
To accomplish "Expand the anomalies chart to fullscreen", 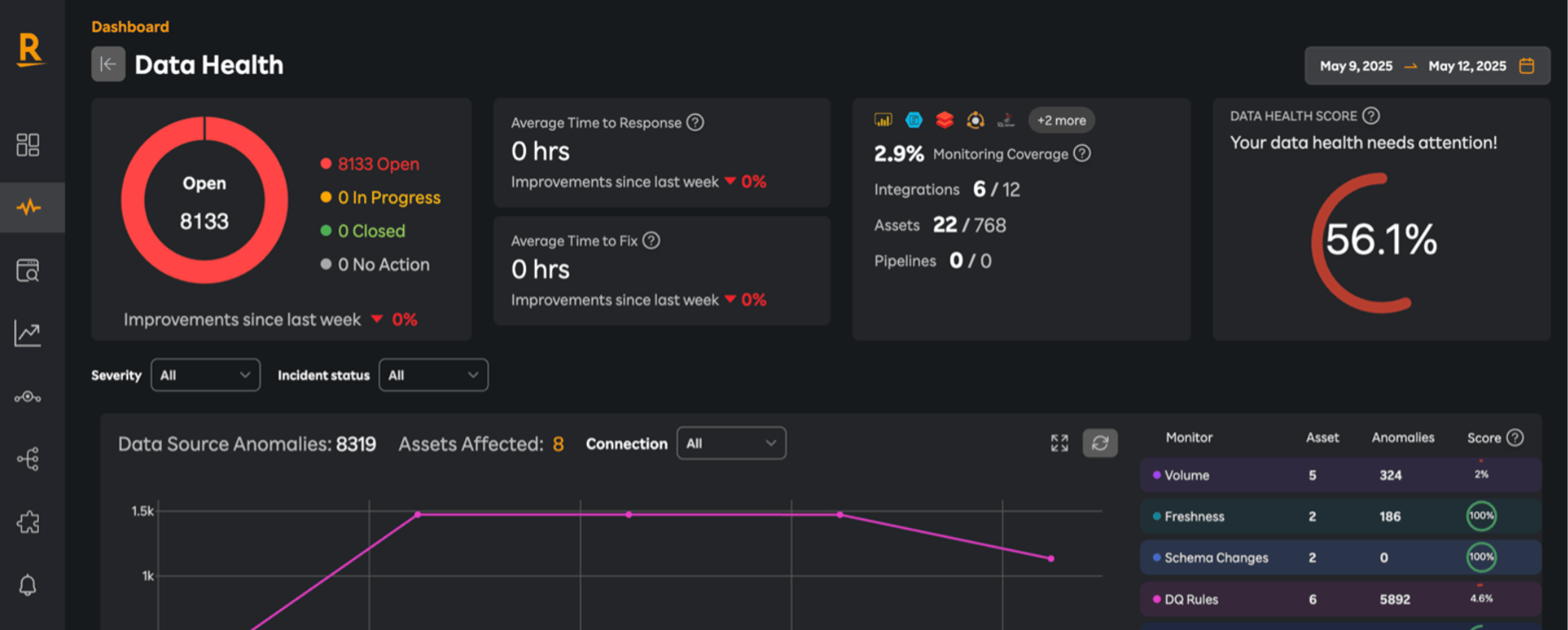I will click(1059, 443).
